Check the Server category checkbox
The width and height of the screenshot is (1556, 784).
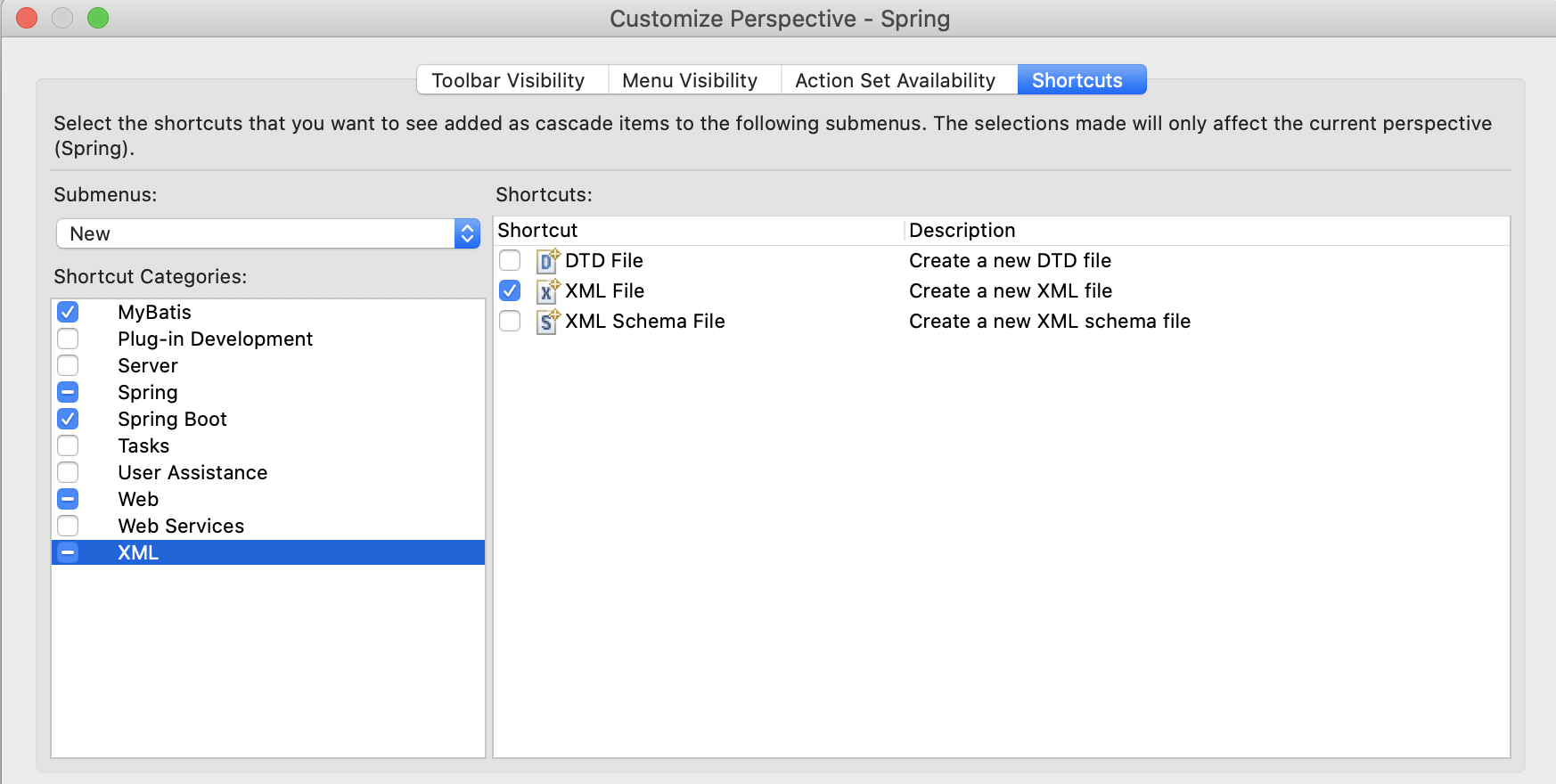68,365
